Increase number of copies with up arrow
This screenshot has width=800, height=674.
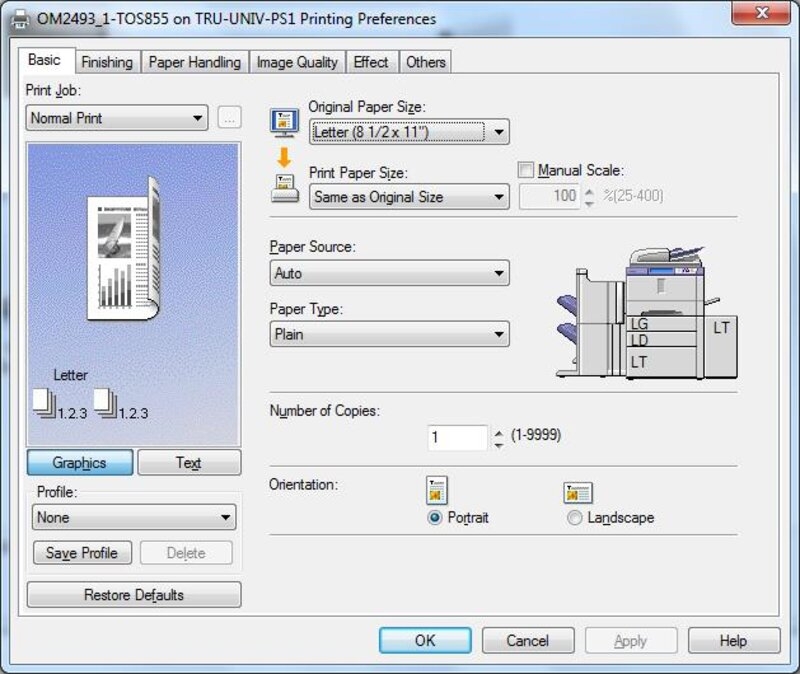coord(499,433)
